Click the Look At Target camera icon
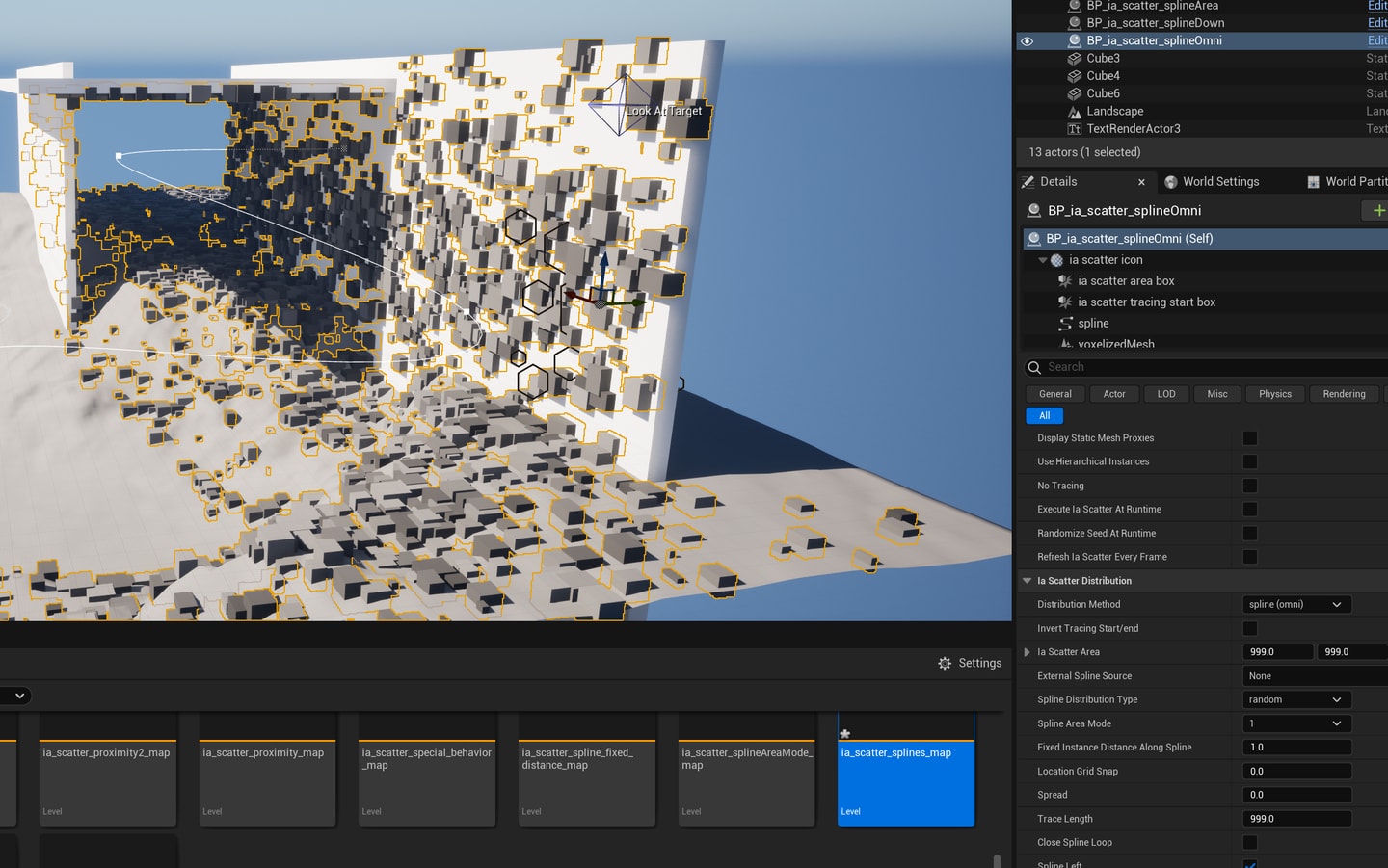The image size is (1388, 868). tap(621, 104)
